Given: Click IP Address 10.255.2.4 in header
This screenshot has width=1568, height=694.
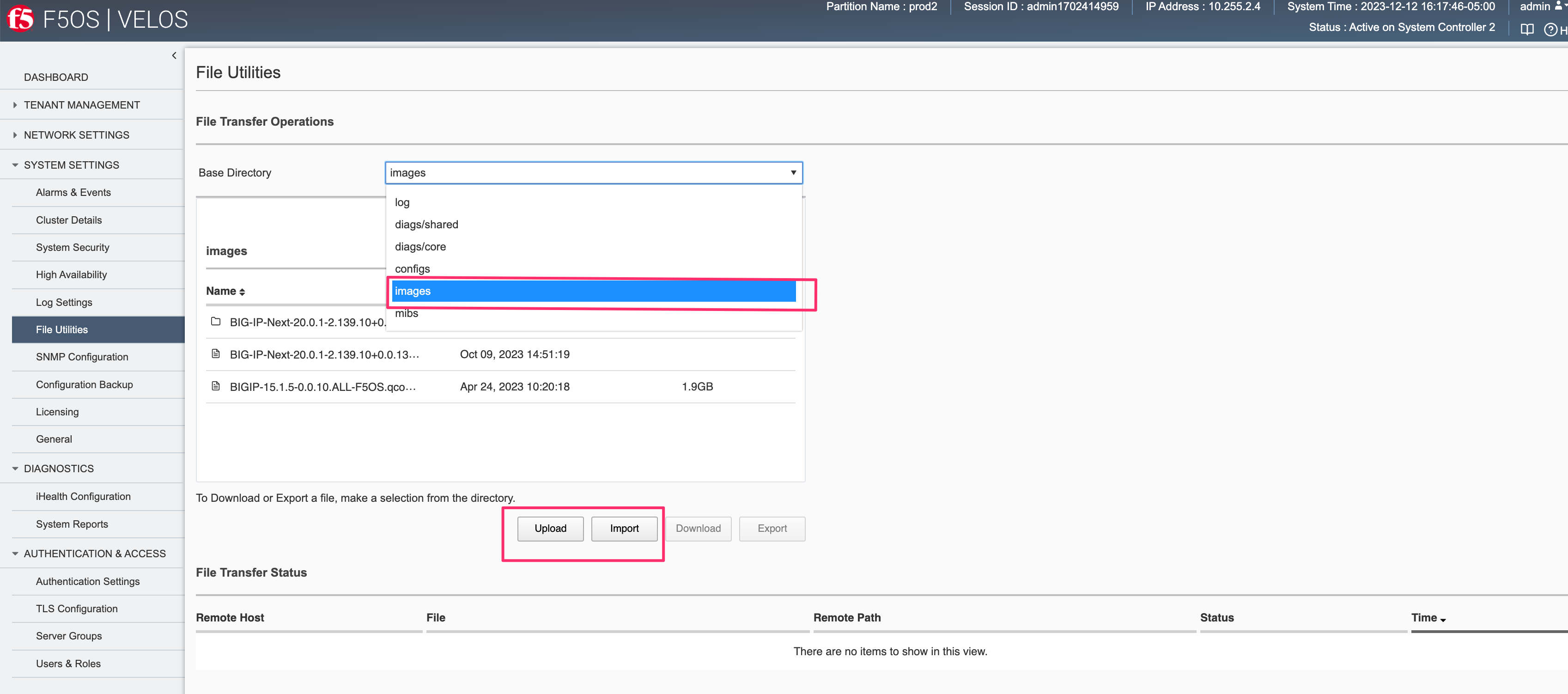Looking at the screenshot, I should pyautogui.click(x=1203, y=6).
